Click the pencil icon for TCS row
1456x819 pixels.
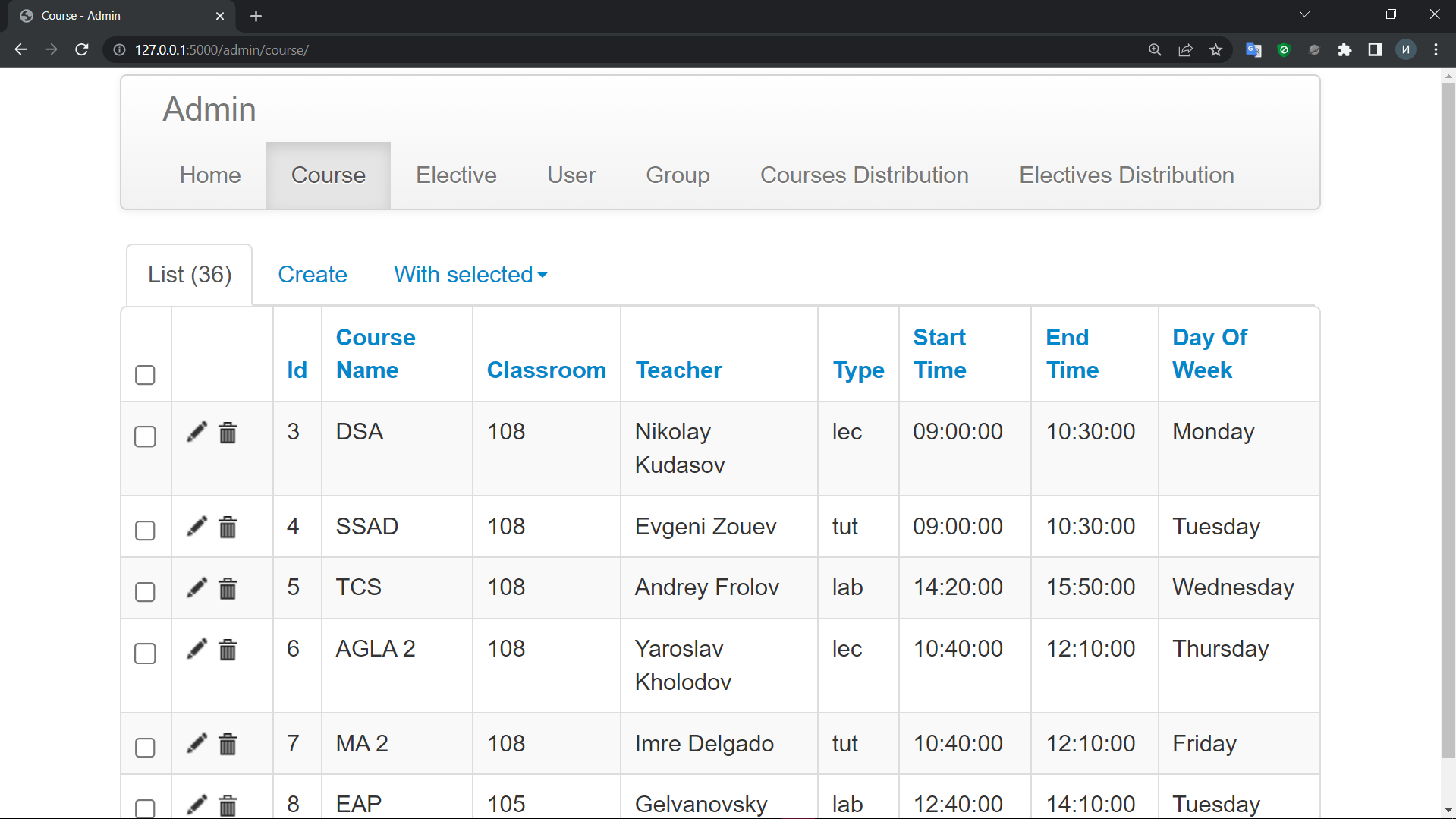(x=197, y=587)
